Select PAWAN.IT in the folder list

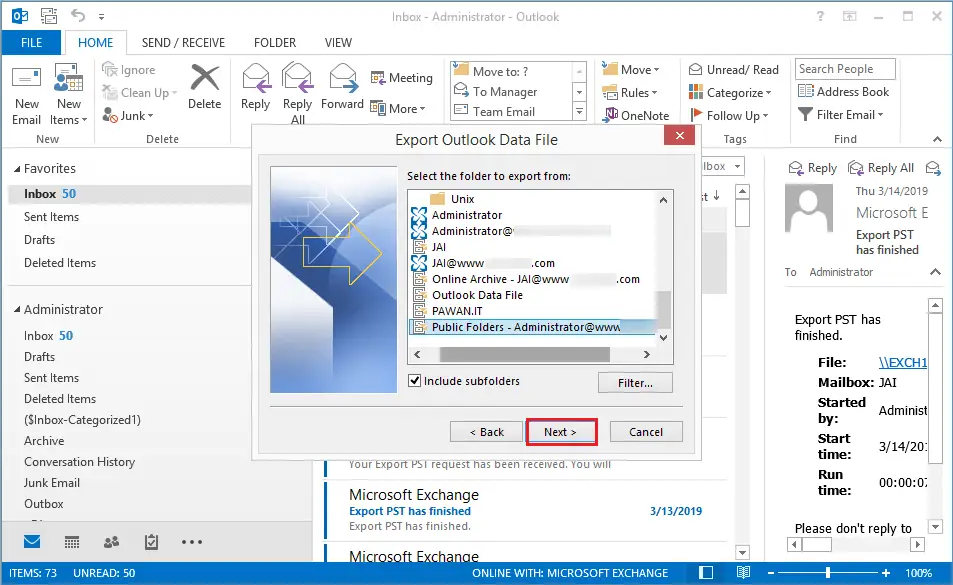[457, 311]
